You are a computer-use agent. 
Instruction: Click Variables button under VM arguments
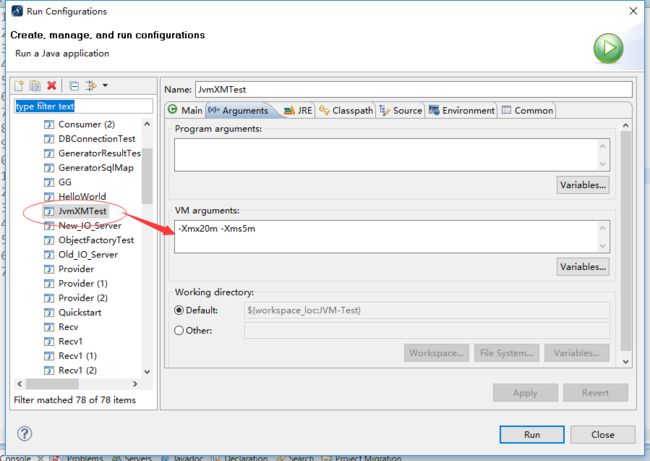tap(583, 267)
